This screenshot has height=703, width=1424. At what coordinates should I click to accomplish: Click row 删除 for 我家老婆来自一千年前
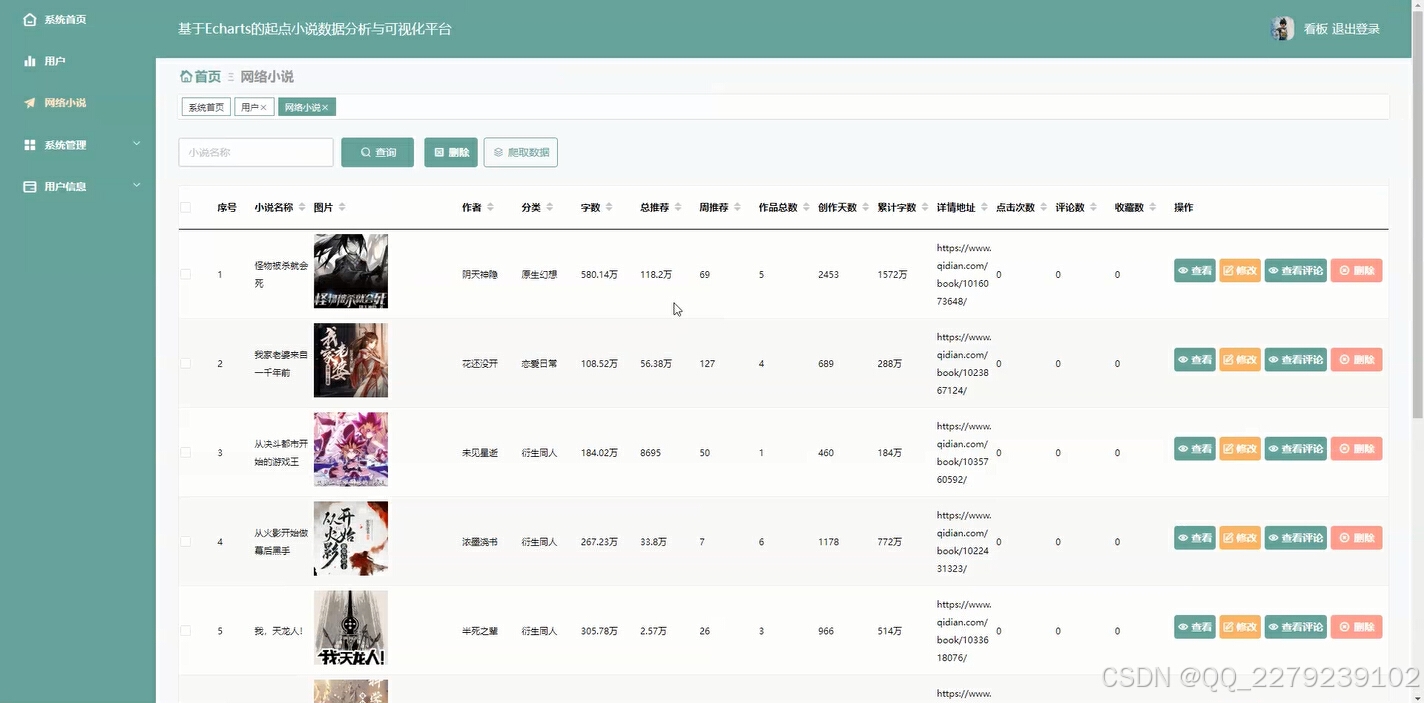pos(1357,359)
